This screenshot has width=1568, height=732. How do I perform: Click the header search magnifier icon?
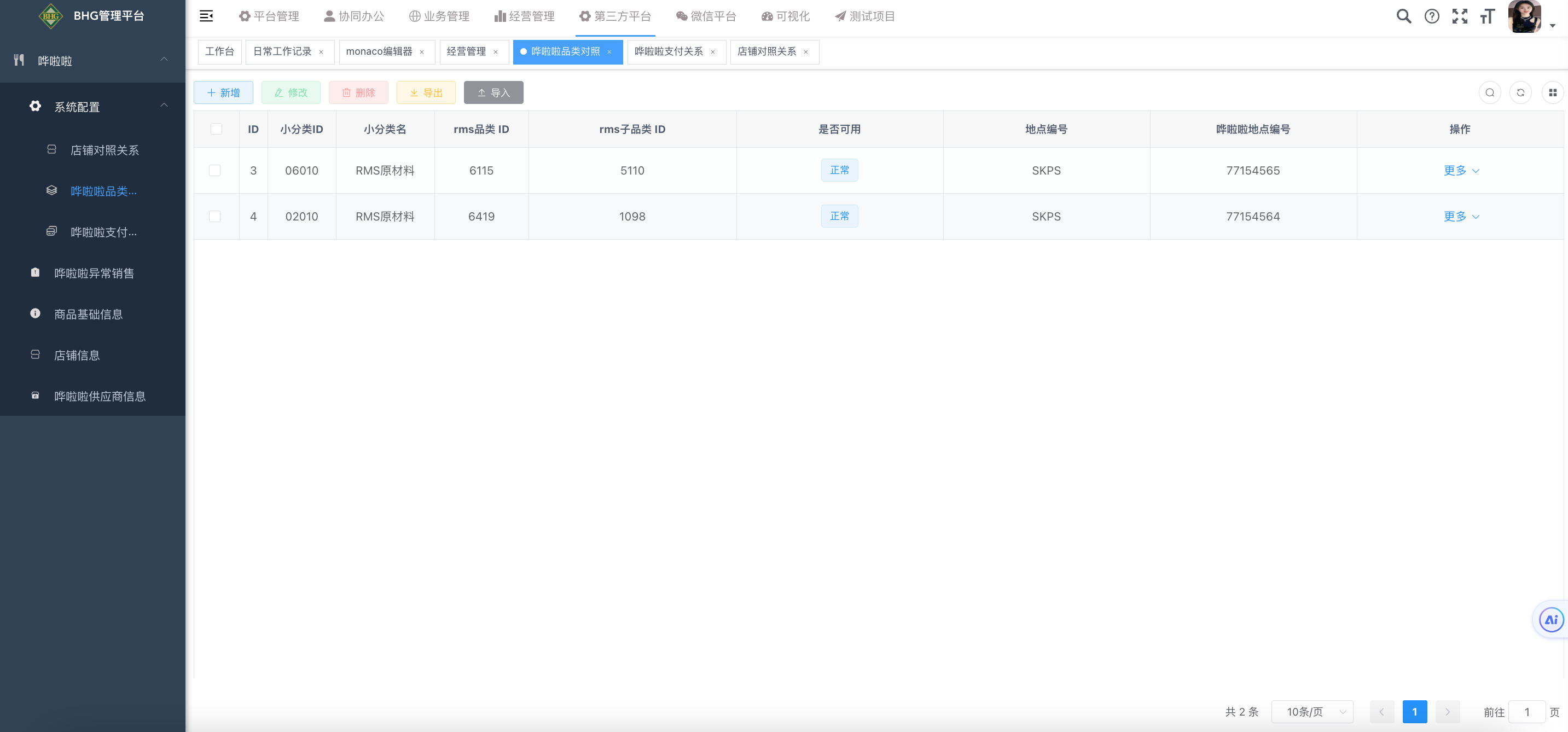tap(1403, 16)
